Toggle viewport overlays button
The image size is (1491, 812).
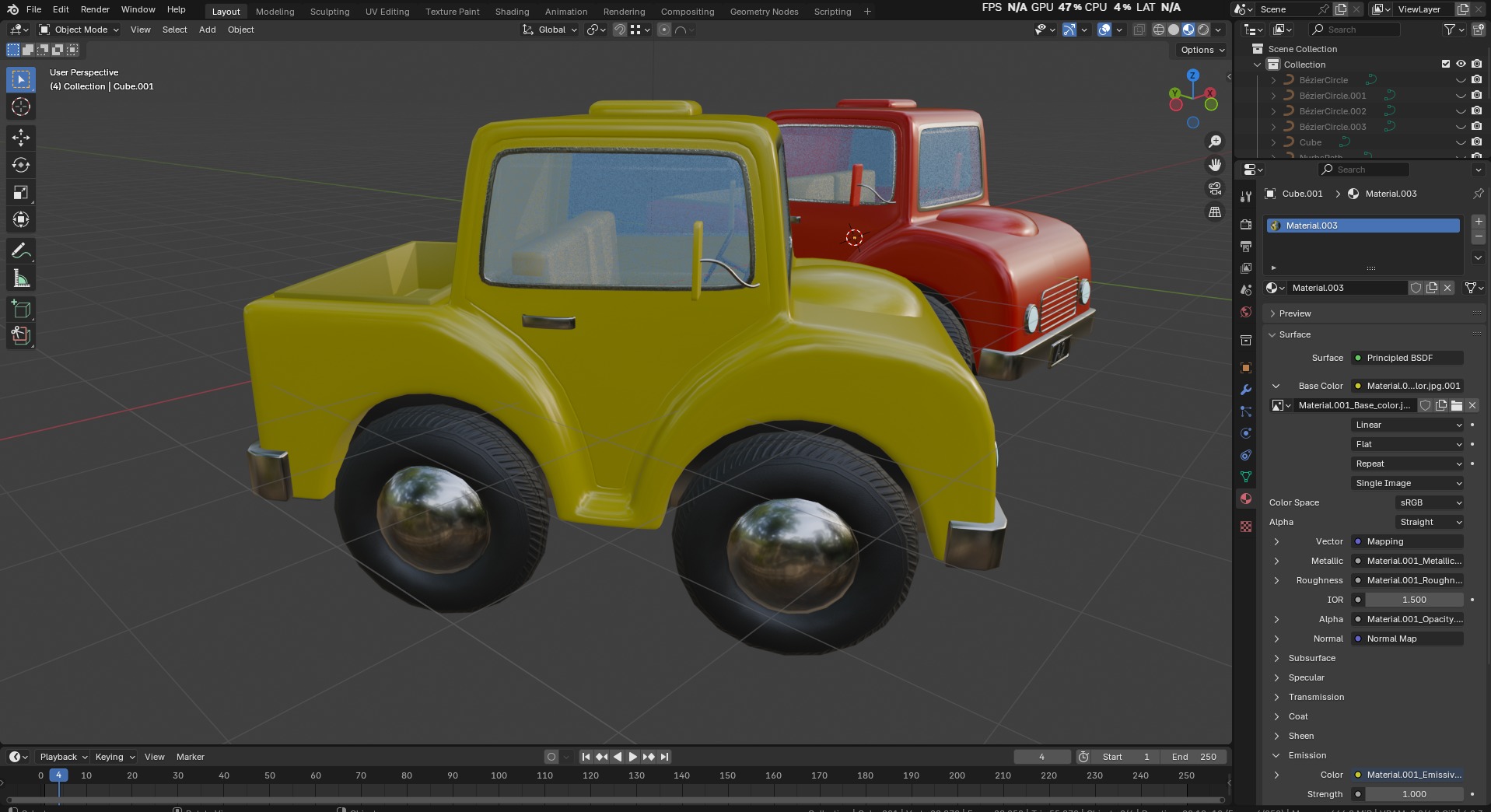pyautogui.click(x=1104, y=30)
